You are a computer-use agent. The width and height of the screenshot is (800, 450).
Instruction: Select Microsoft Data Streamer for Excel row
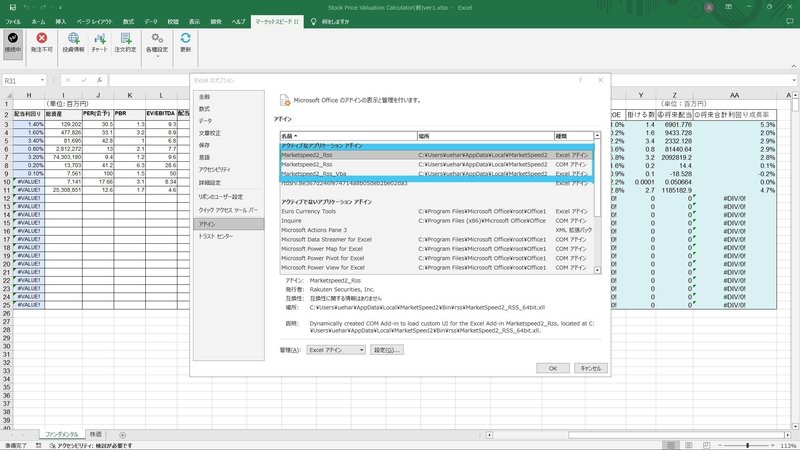(x=437, y=239)
